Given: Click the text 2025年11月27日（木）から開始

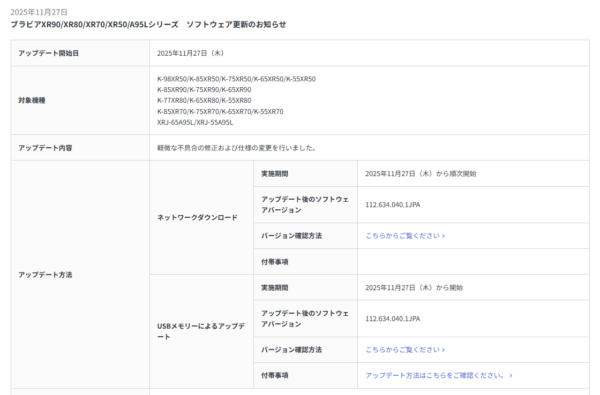Looking at the screenshot, I should pos(414,288).
